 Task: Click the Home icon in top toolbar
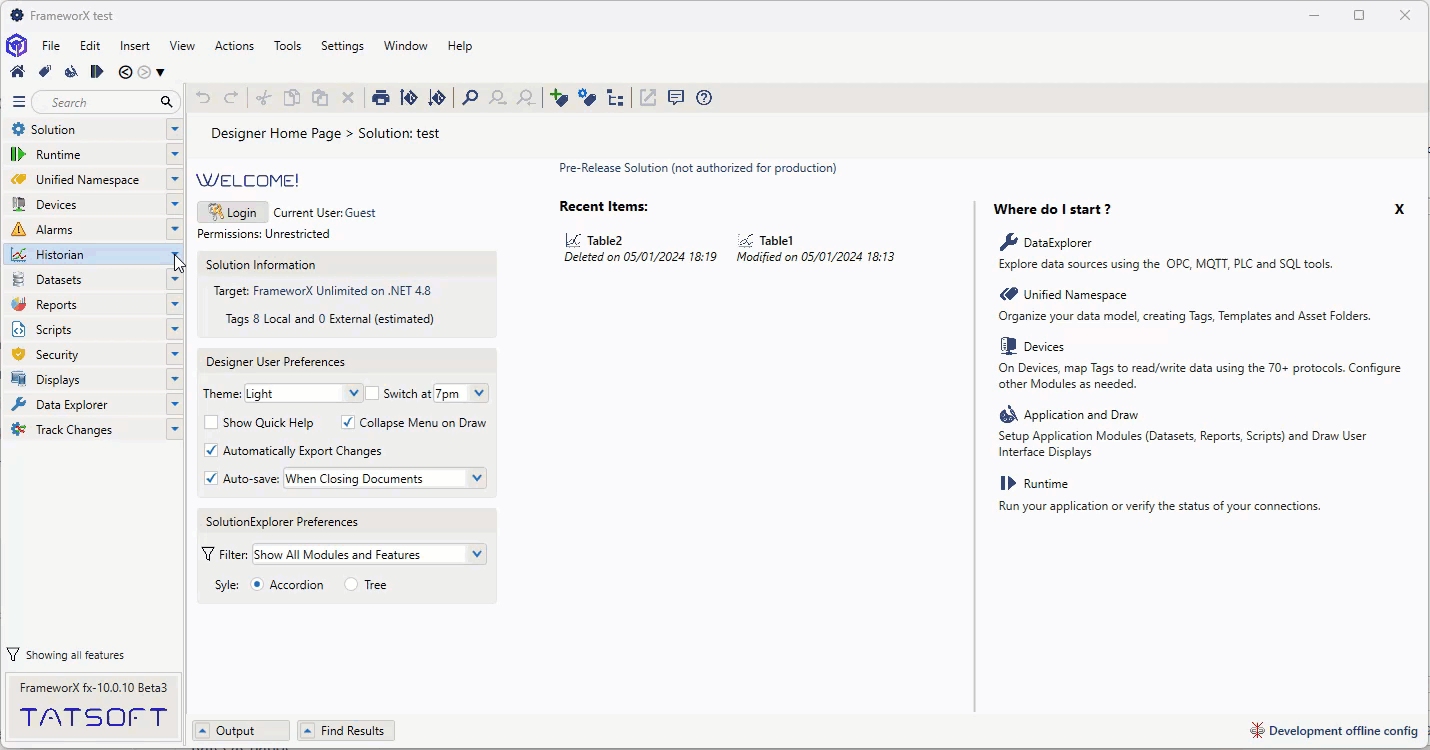(x=17, y=72)
